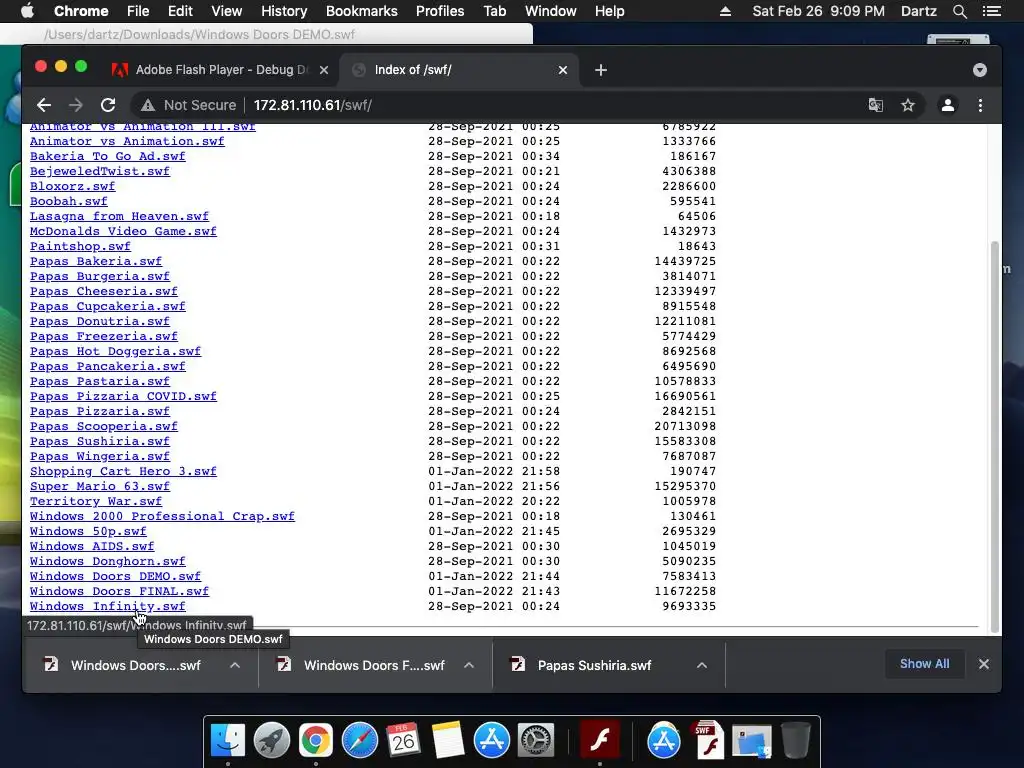Open the Chrome profile avatar icon
Image resolution: width=1024 pixels, height=768 pixels.
click(x=948, y=105)
